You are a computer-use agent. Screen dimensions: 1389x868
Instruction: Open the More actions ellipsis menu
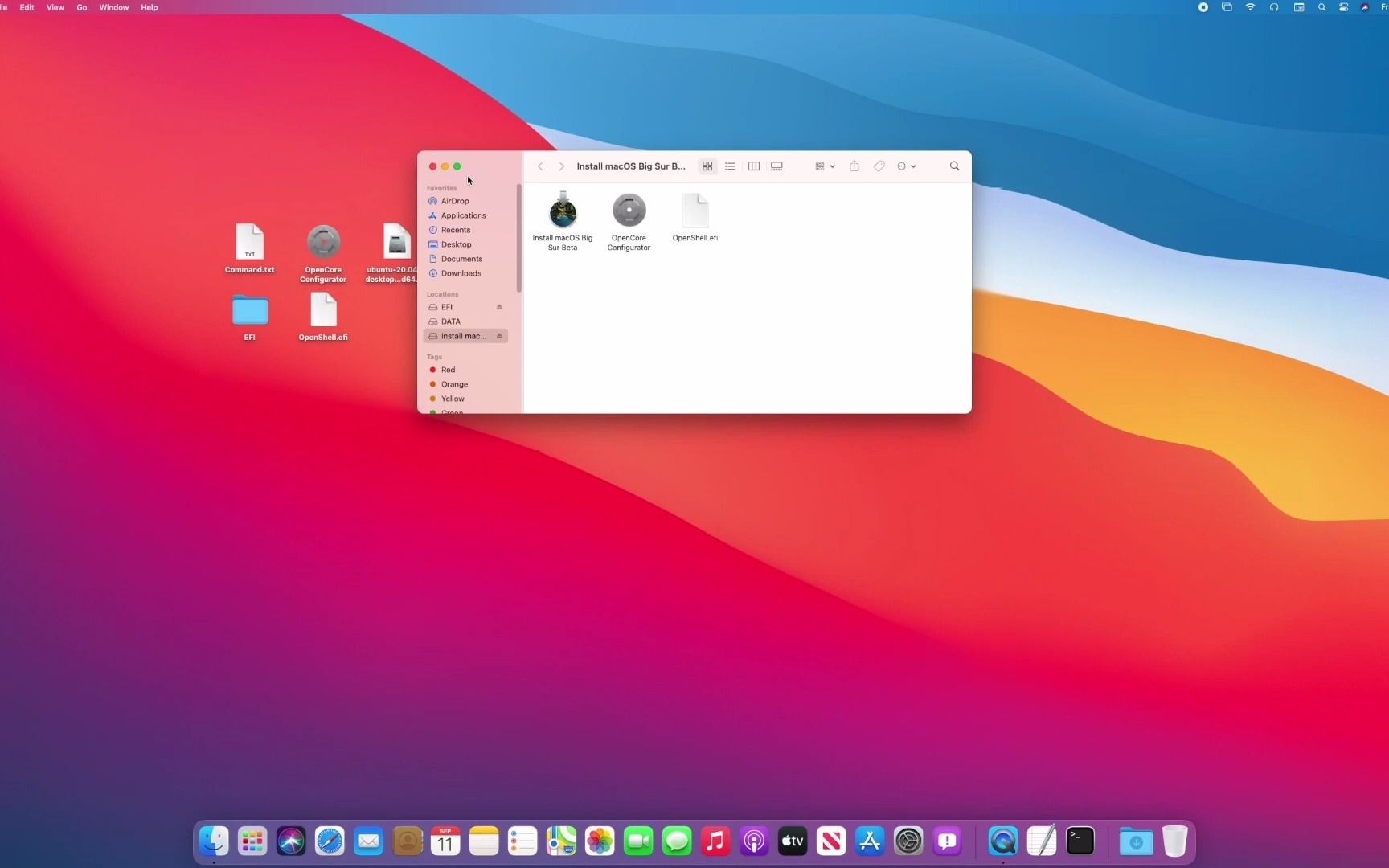click(906, 166)
